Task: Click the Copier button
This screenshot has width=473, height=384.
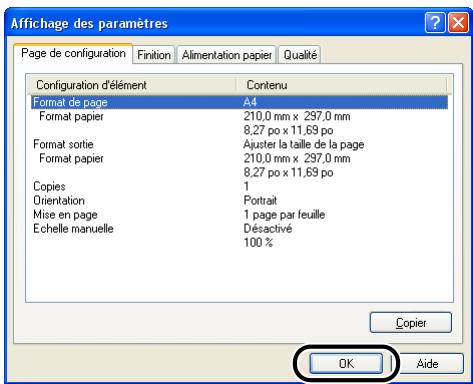Action: tap(411, 322)
